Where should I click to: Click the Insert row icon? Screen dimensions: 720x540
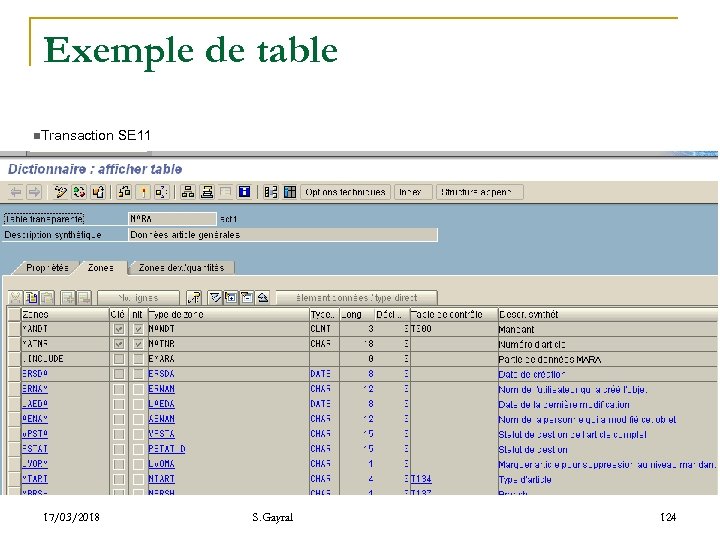coord(68,298)
